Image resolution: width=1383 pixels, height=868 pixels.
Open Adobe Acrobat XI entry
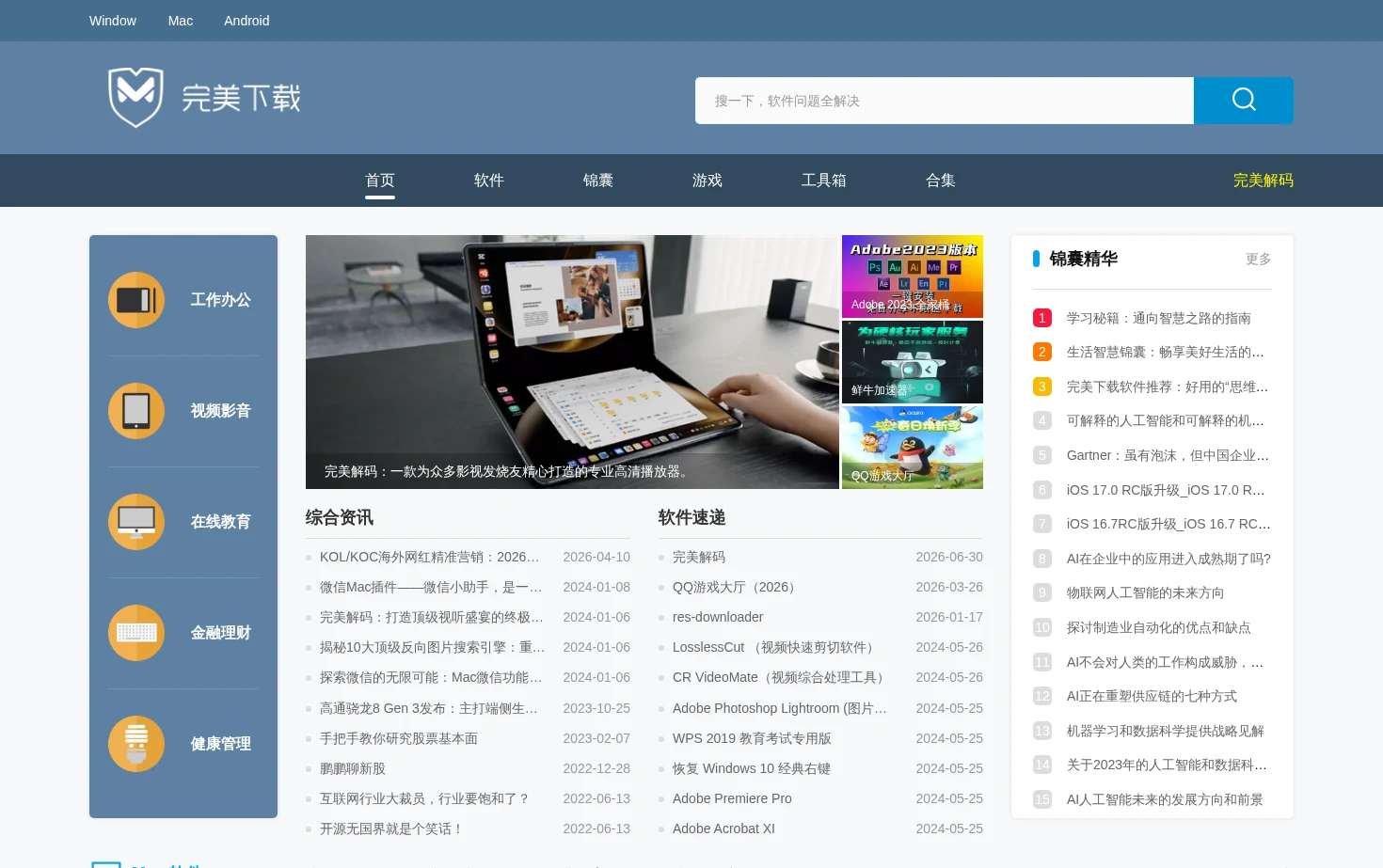tap(723, 829)
